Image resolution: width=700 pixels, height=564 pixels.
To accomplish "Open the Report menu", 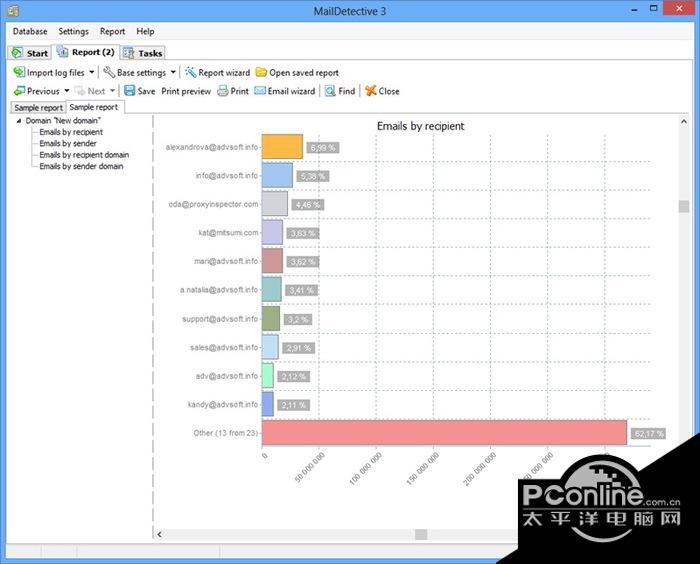I will point(112,31).
